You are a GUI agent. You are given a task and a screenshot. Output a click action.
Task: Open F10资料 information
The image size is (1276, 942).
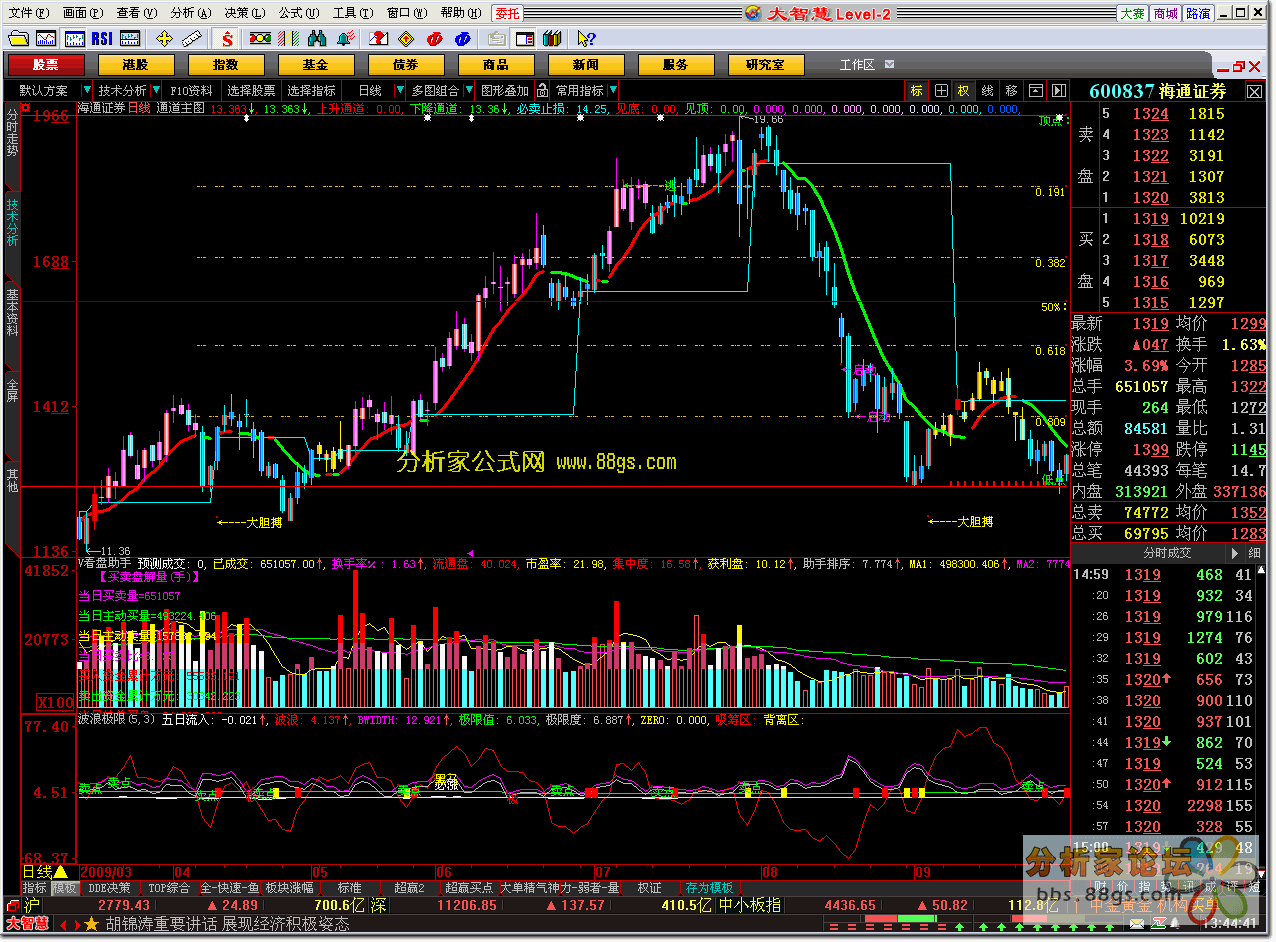[x=191, y=90]
